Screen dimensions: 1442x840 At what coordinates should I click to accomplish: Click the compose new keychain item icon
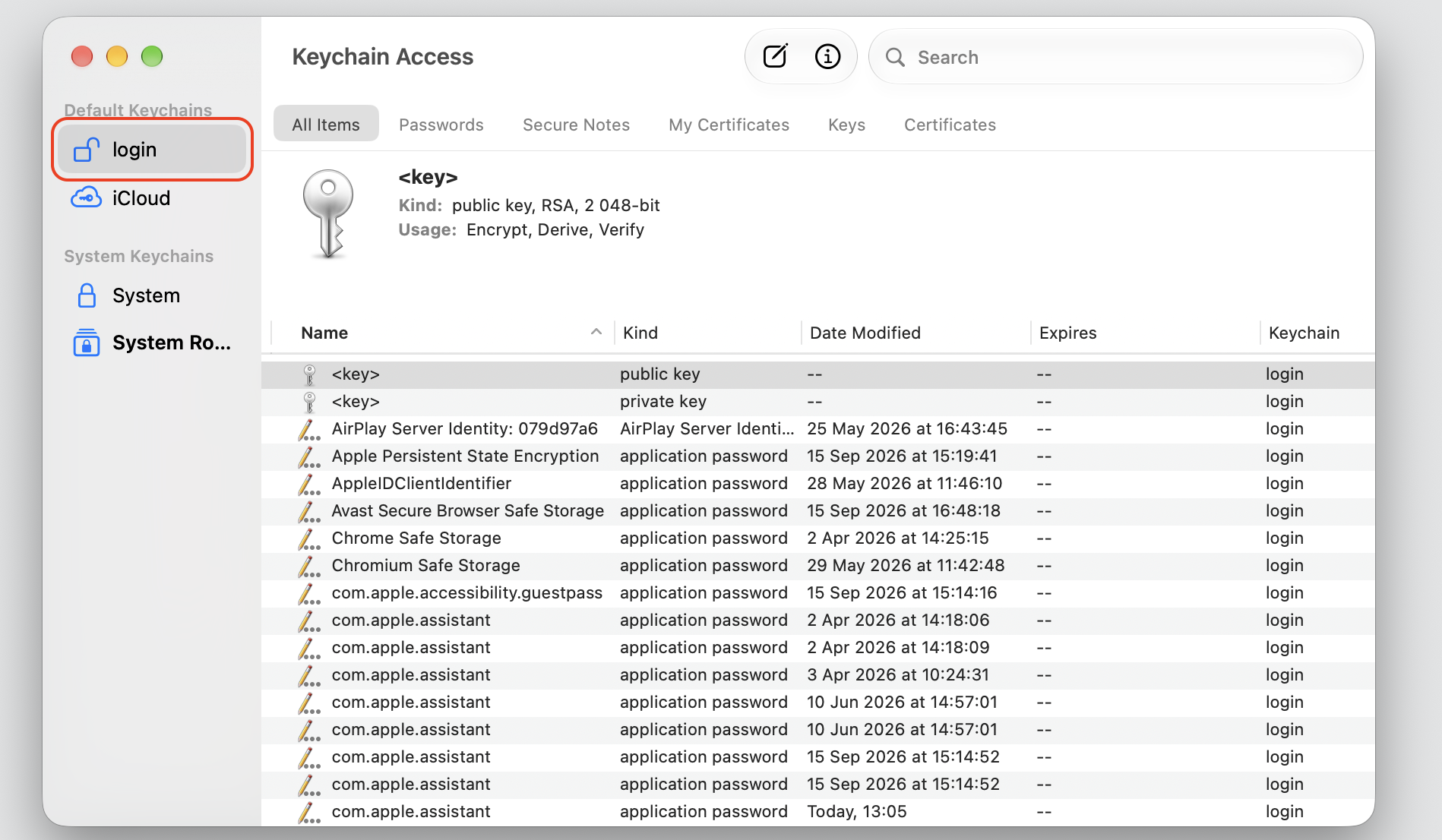click(775, 56)
